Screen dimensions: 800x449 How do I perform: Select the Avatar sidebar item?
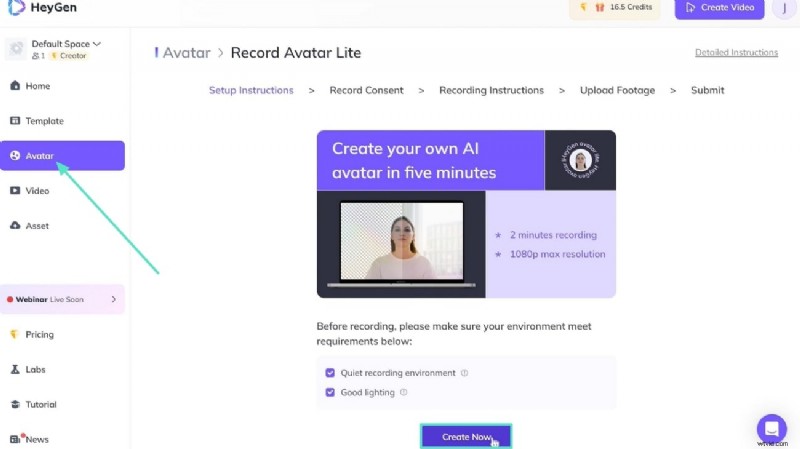tap(62, 156)
